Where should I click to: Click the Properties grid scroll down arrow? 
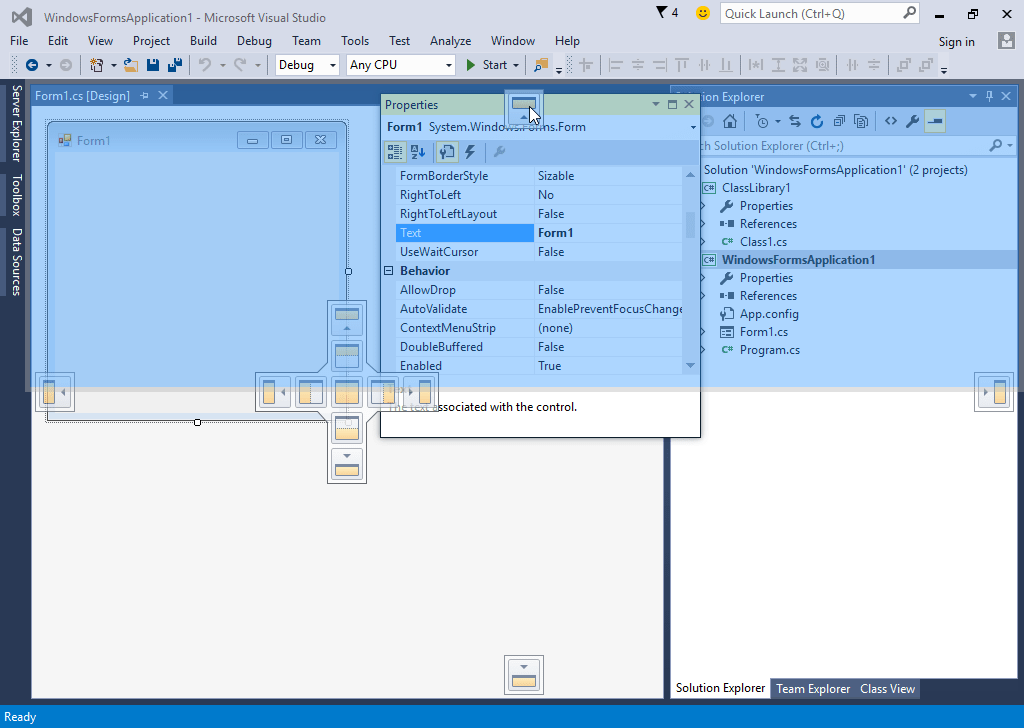[690, 366]
